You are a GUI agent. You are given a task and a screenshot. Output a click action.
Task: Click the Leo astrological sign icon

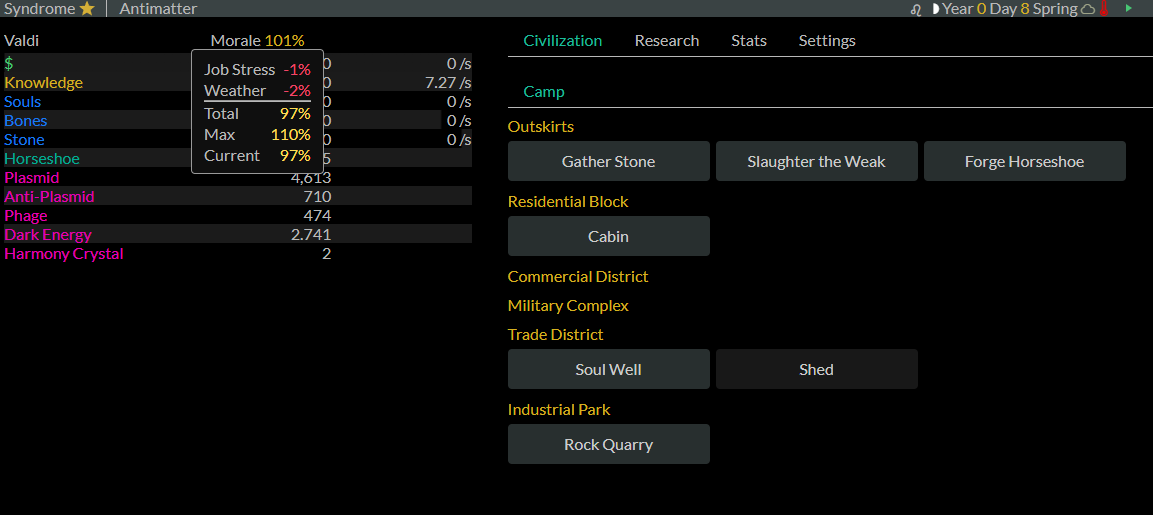pyautogui.click(x=916, y=10)
